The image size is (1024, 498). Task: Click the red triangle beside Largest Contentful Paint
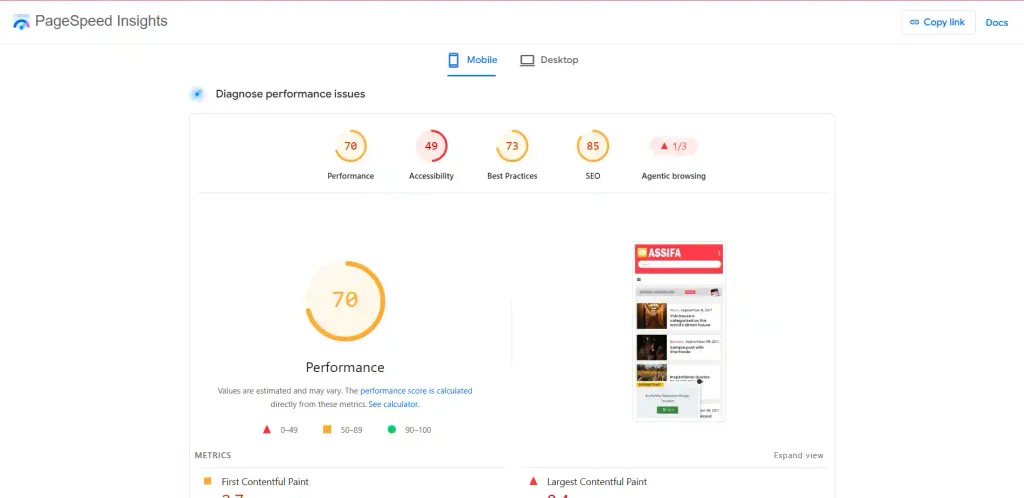point(533,481)
